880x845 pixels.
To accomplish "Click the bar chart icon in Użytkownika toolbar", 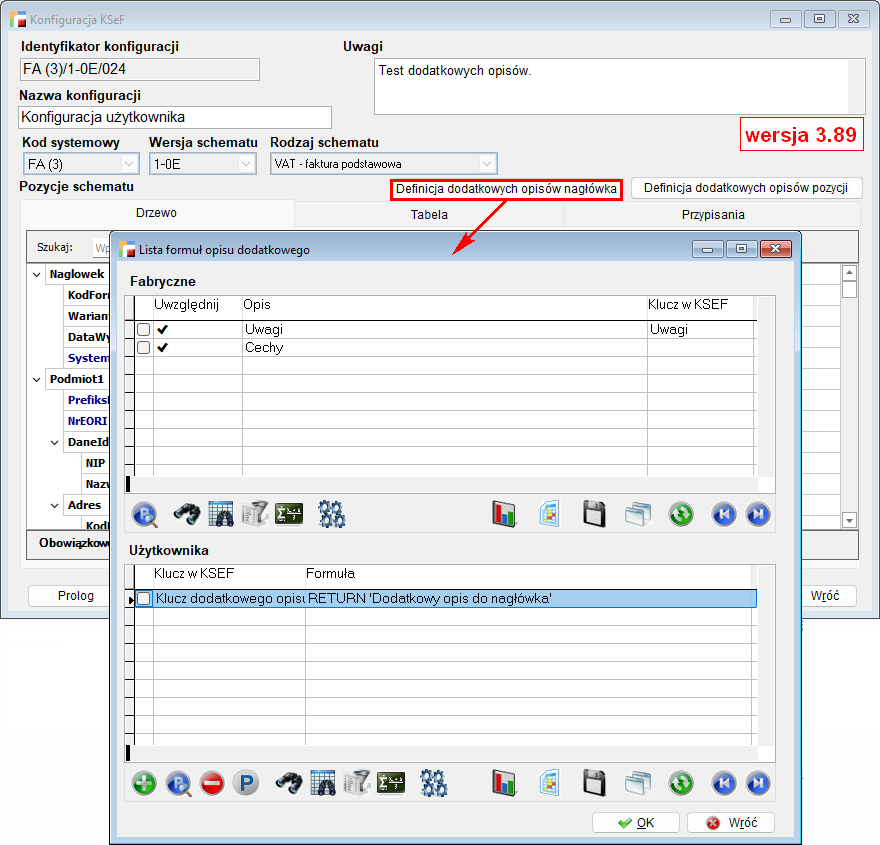I will 505,783.
